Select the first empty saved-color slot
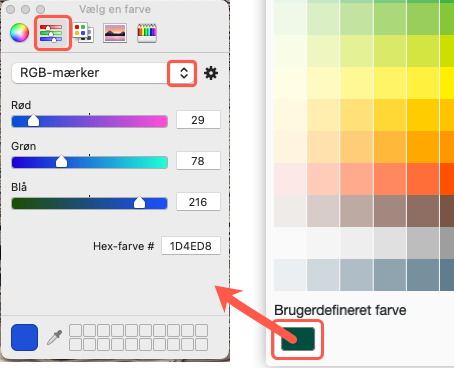 pyautogui.click(x=75, y=330)
